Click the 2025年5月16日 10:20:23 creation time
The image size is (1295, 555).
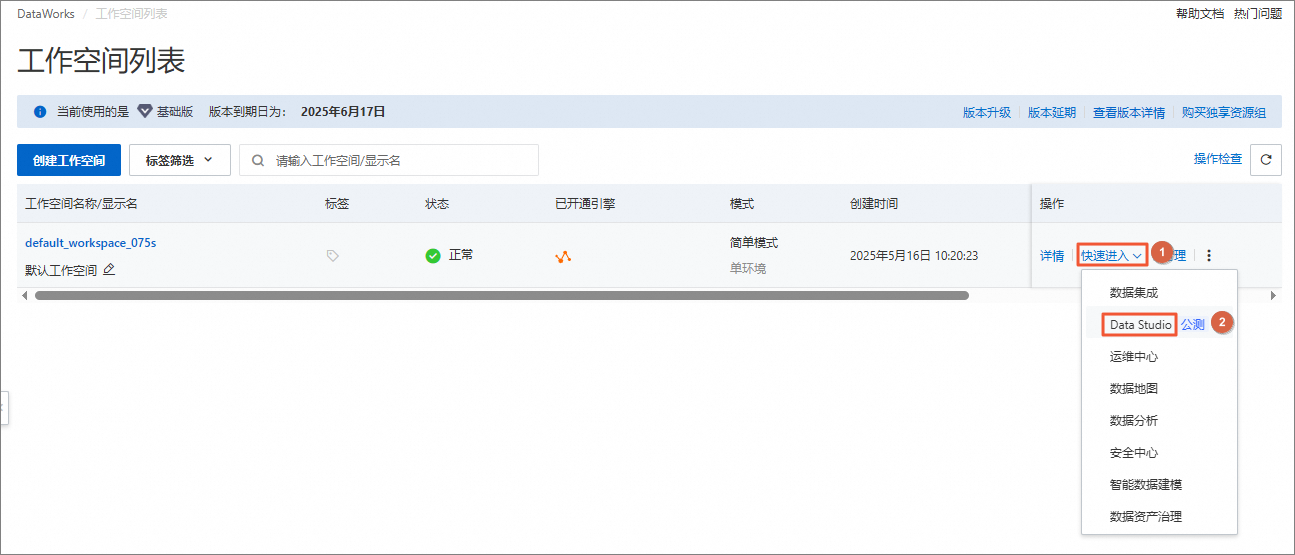(x=914, y=256)
